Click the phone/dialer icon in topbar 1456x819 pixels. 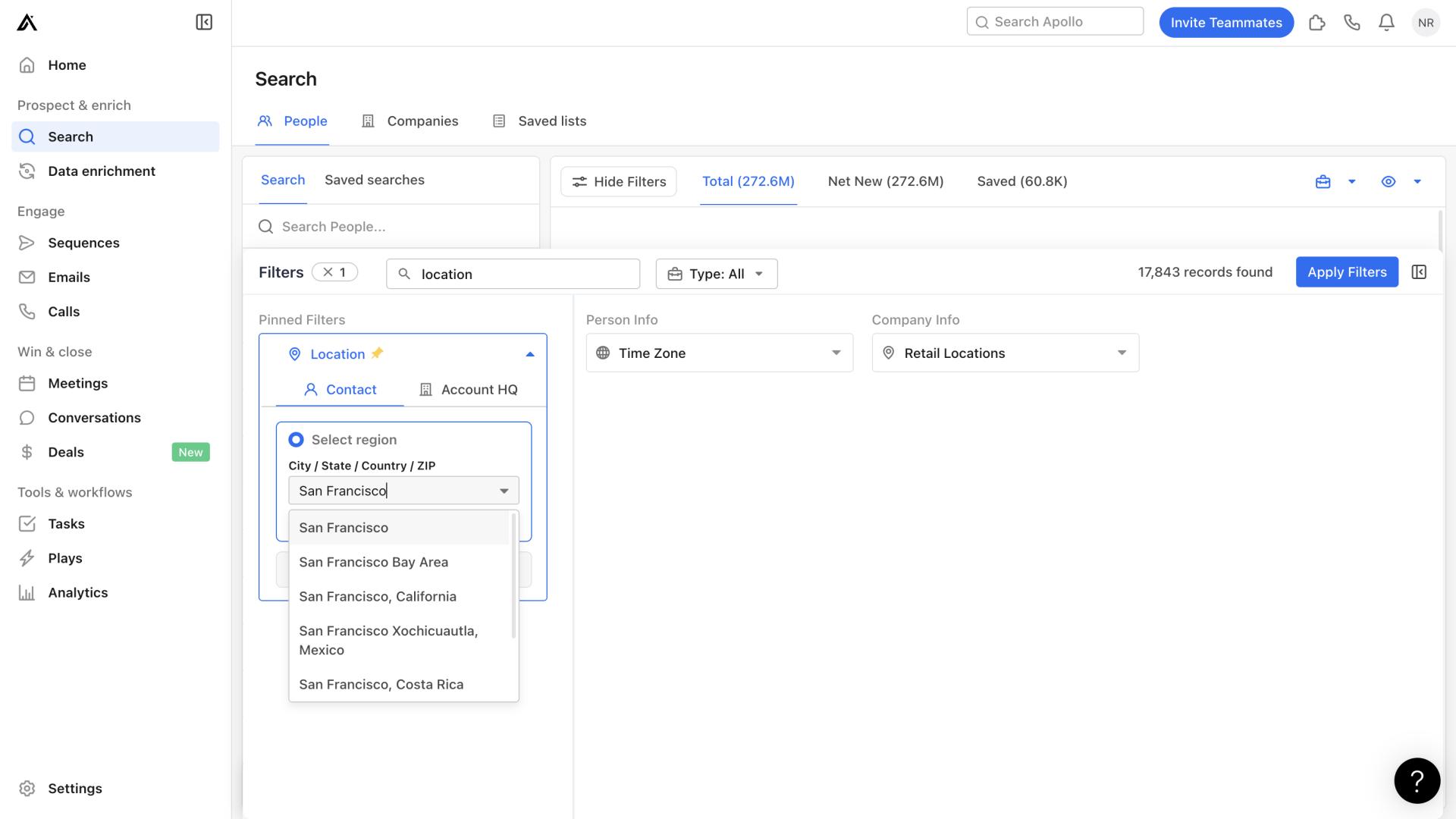pyautogui.click(x=1352, y=22)
